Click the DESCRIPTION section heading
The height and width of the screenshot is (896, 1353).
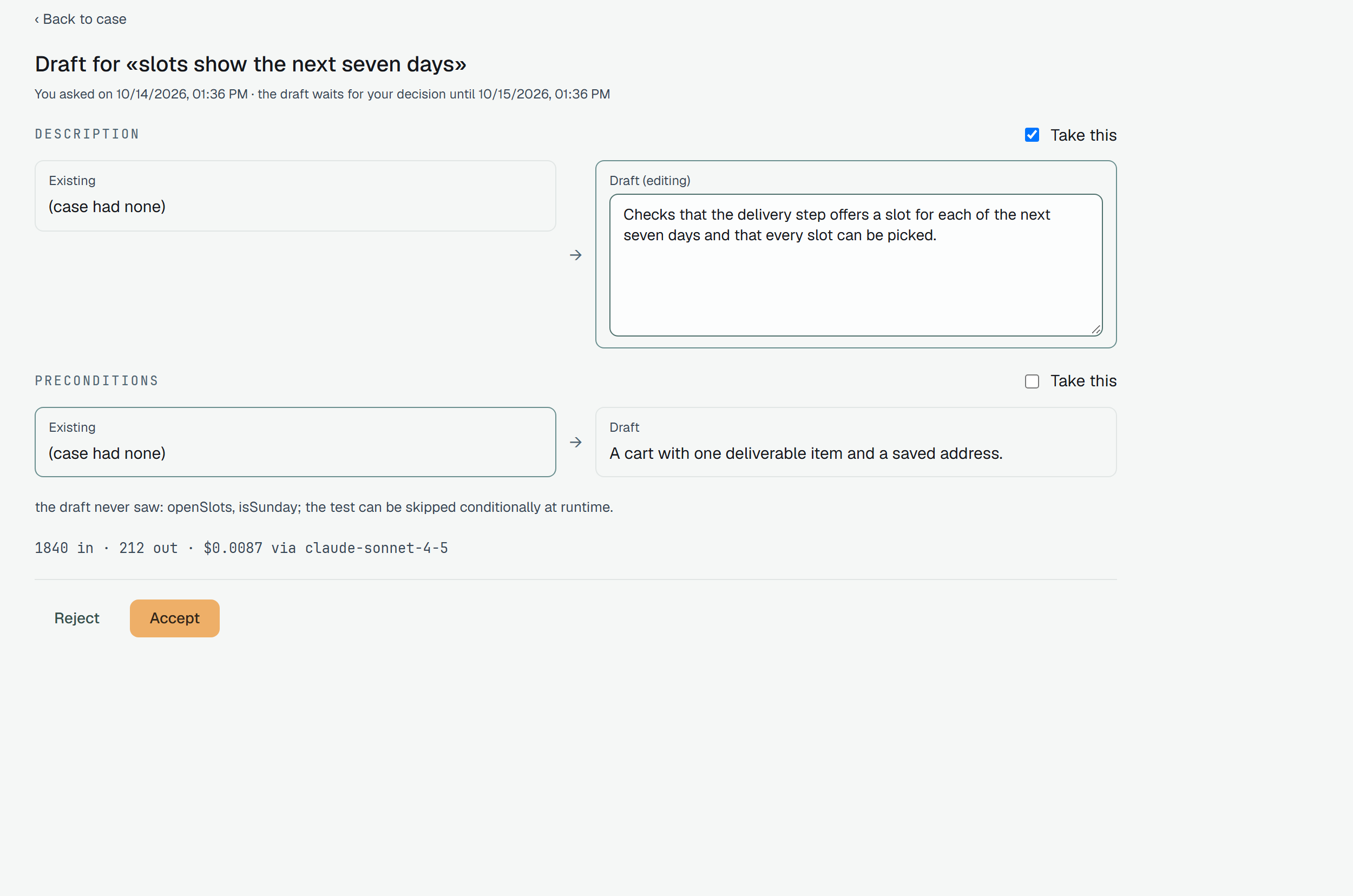coord(88,134)
